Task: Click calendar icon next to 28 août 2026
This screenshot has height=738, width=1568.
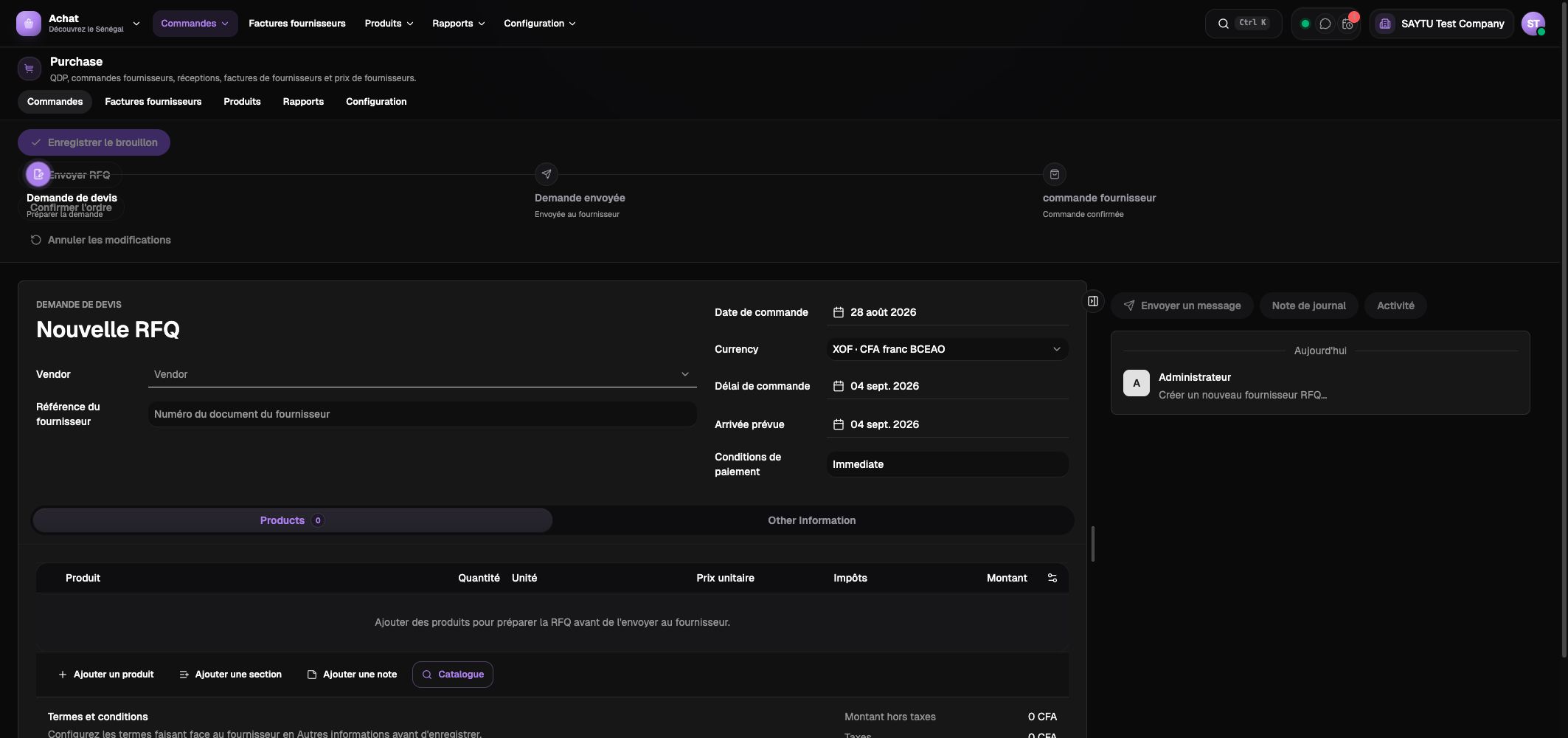Action: 839,312
